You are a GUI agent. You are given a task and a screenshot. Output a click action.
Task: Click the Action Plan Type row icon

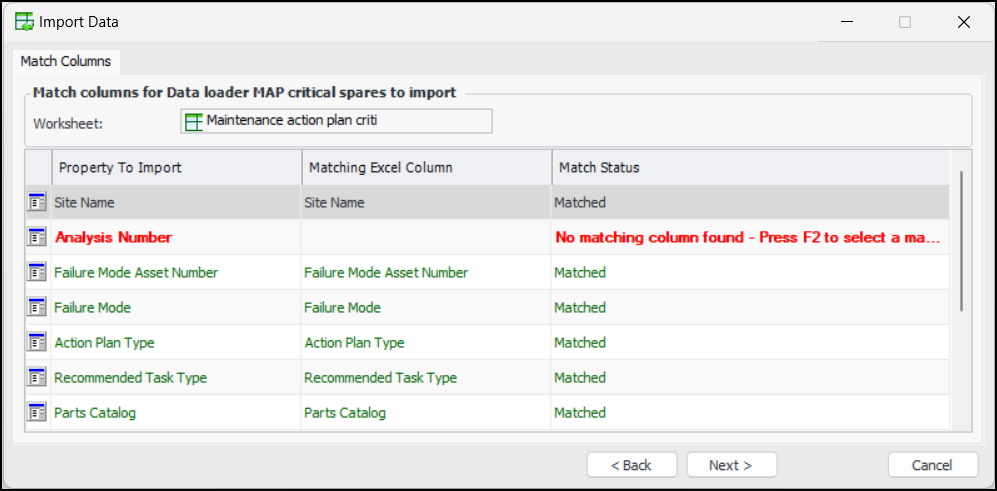click(x=37, y=342)
